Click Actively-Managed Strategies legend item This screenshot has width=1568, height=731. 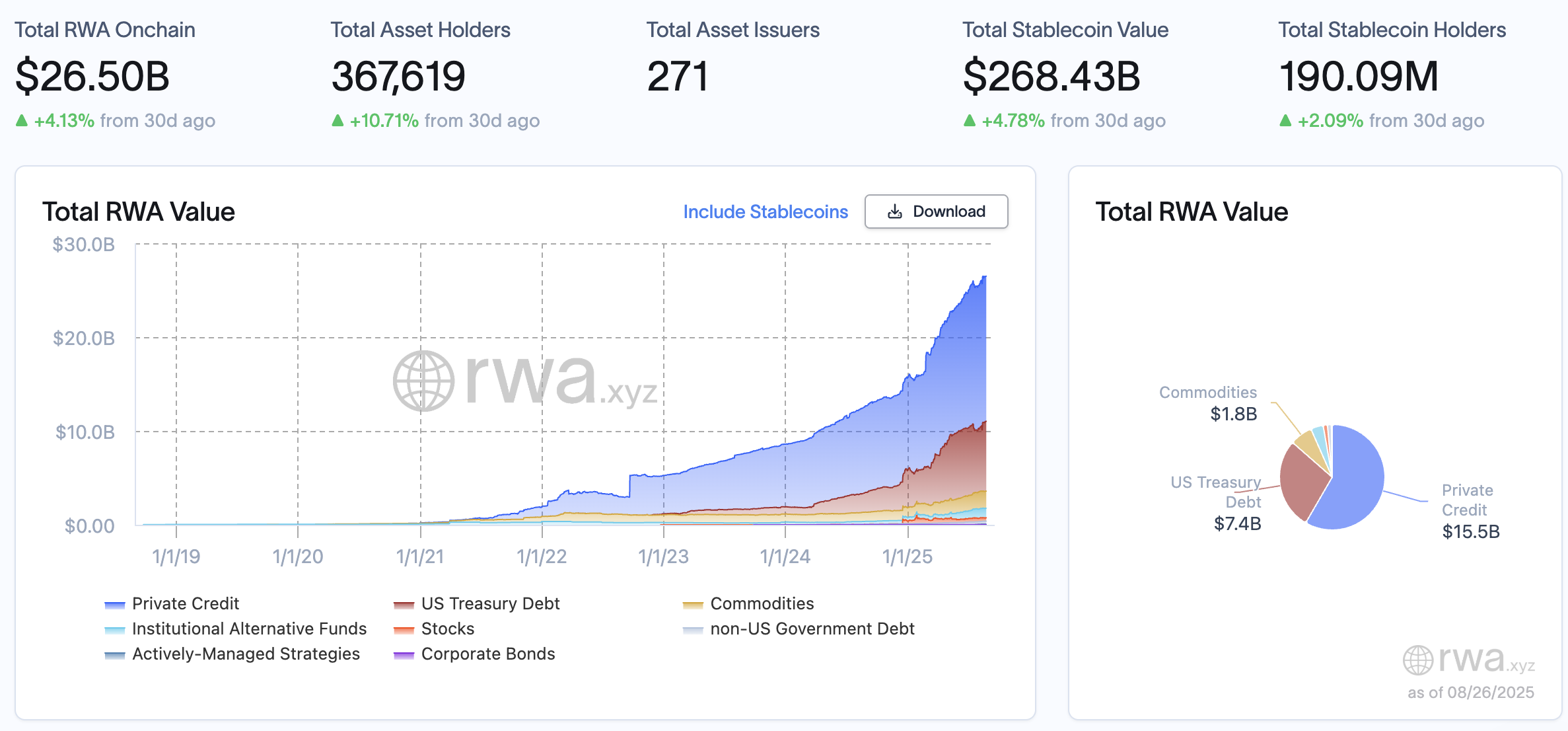[245, 654]
